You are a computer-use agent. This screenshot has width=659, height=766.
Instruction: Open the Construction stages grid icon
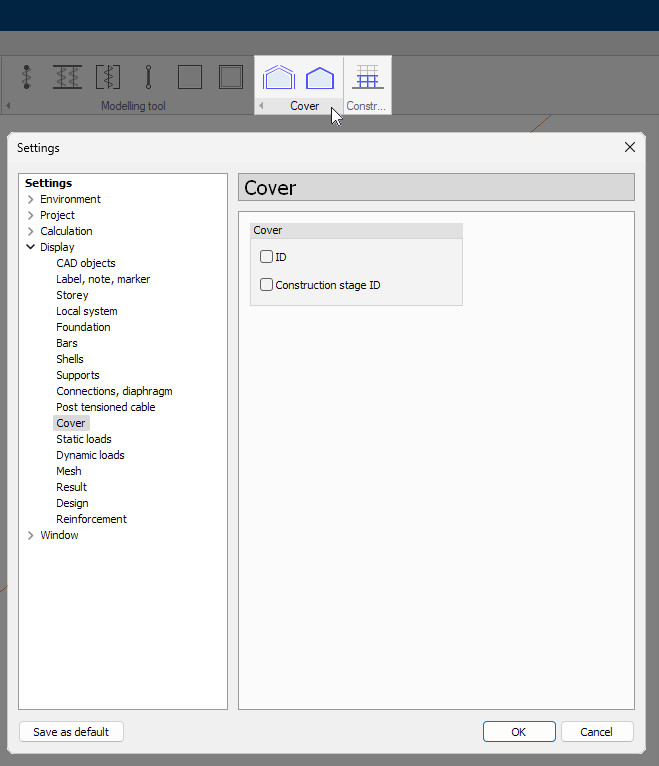[367, 77]
